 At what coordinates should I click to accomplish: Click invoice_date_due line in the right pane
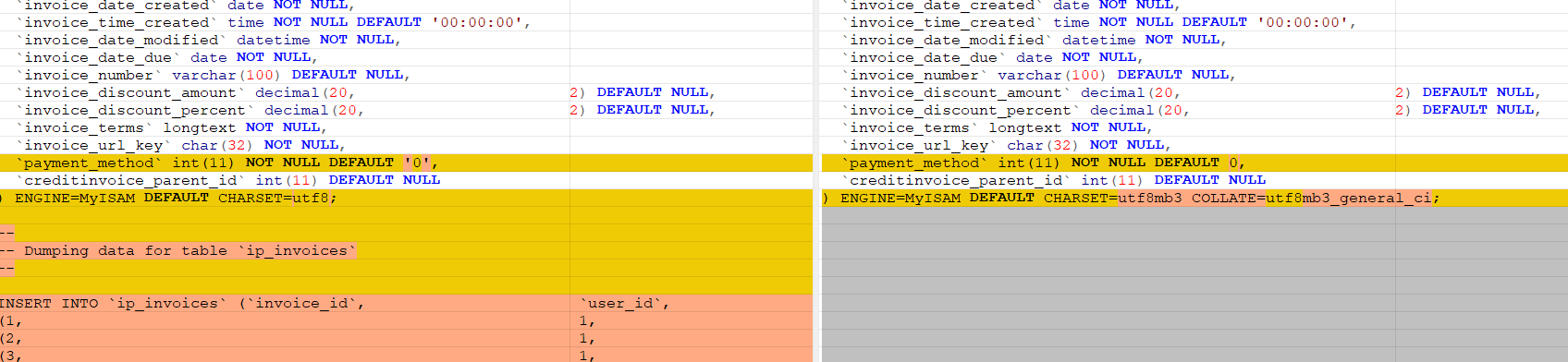tap(1194, 57)
